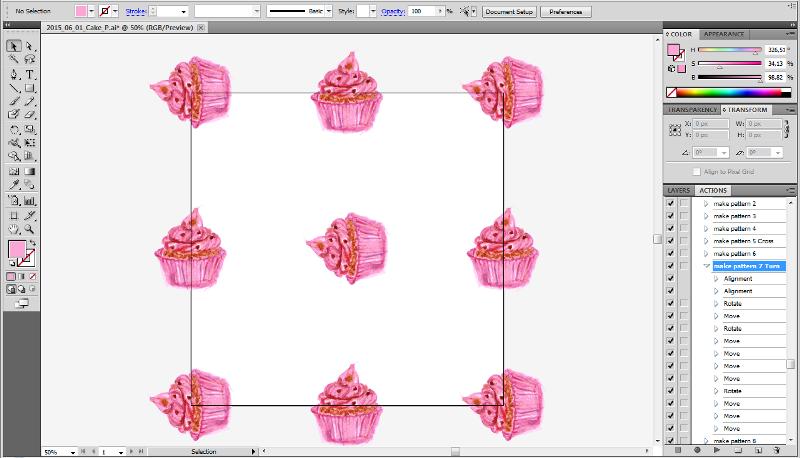Viewport: 800px width, 458px height.
Task: Expand the make pattern 2 action
Action: coord(706,203)
